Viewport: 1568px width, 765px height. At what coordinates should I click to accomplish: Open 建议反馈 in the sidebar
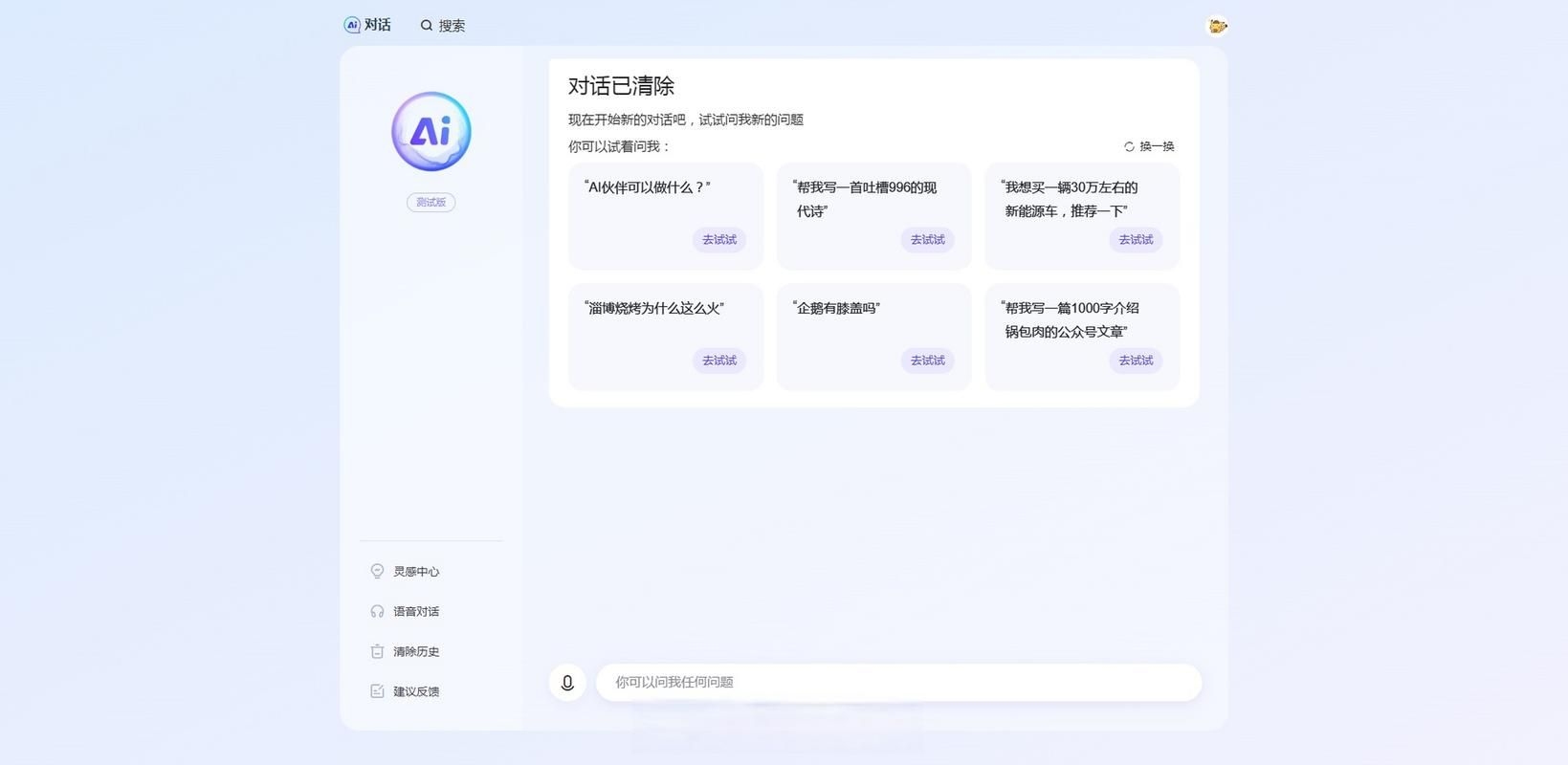[405, 692]
